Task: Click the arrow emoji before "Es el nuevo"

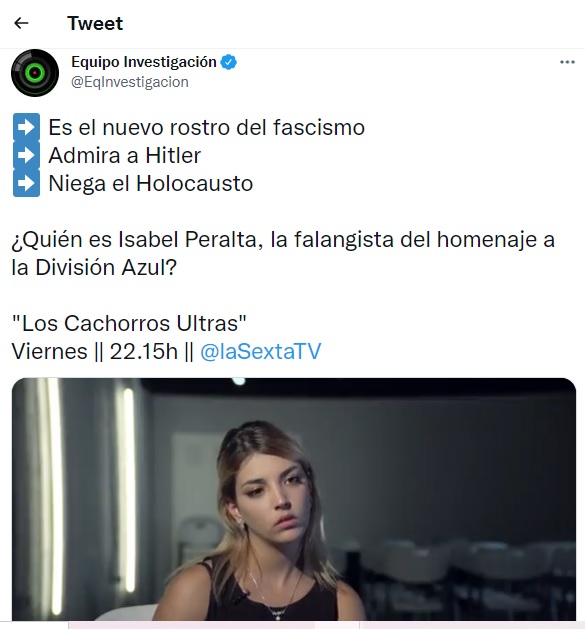Action: 26,127
